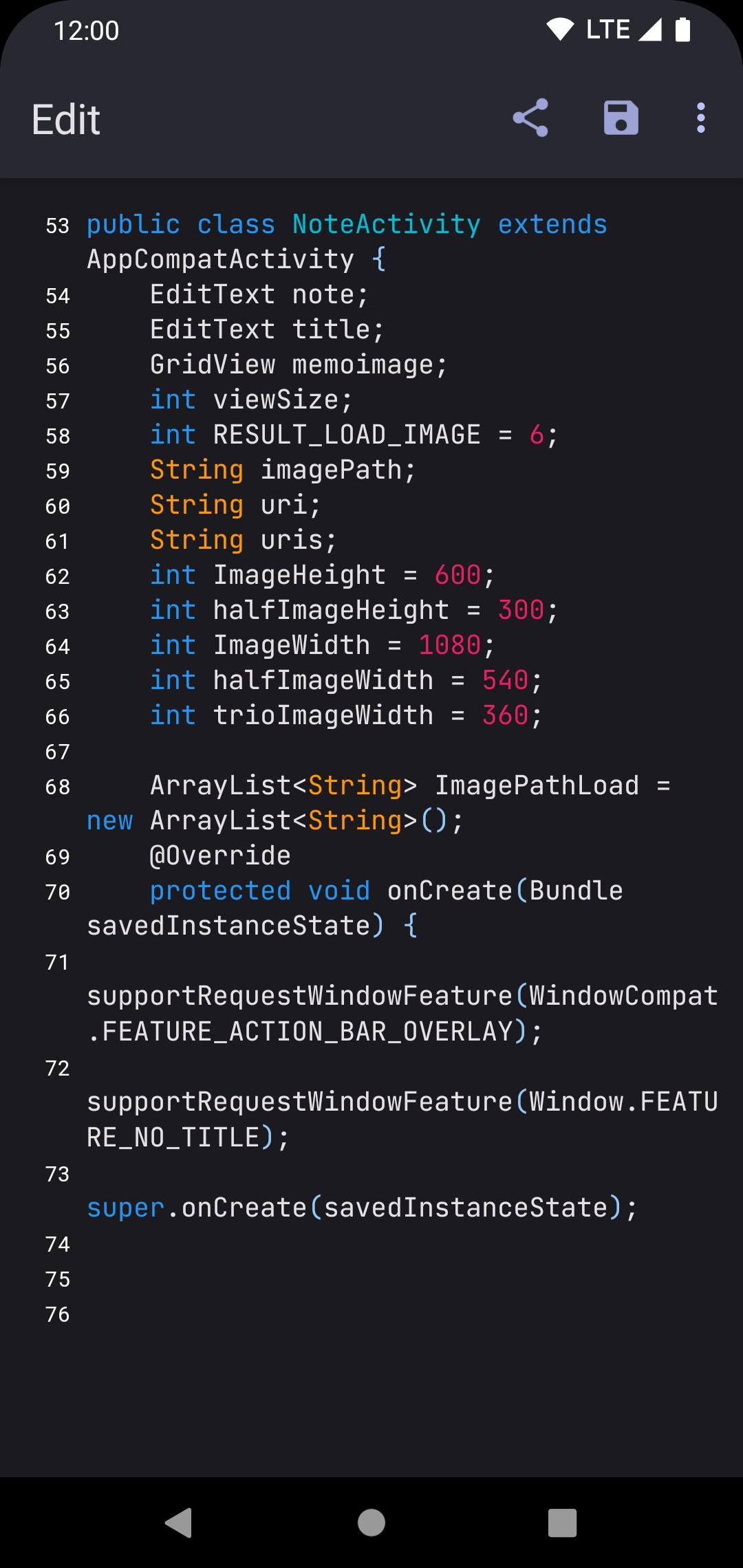Tap line number 68 in the gutter

(58, 787)
